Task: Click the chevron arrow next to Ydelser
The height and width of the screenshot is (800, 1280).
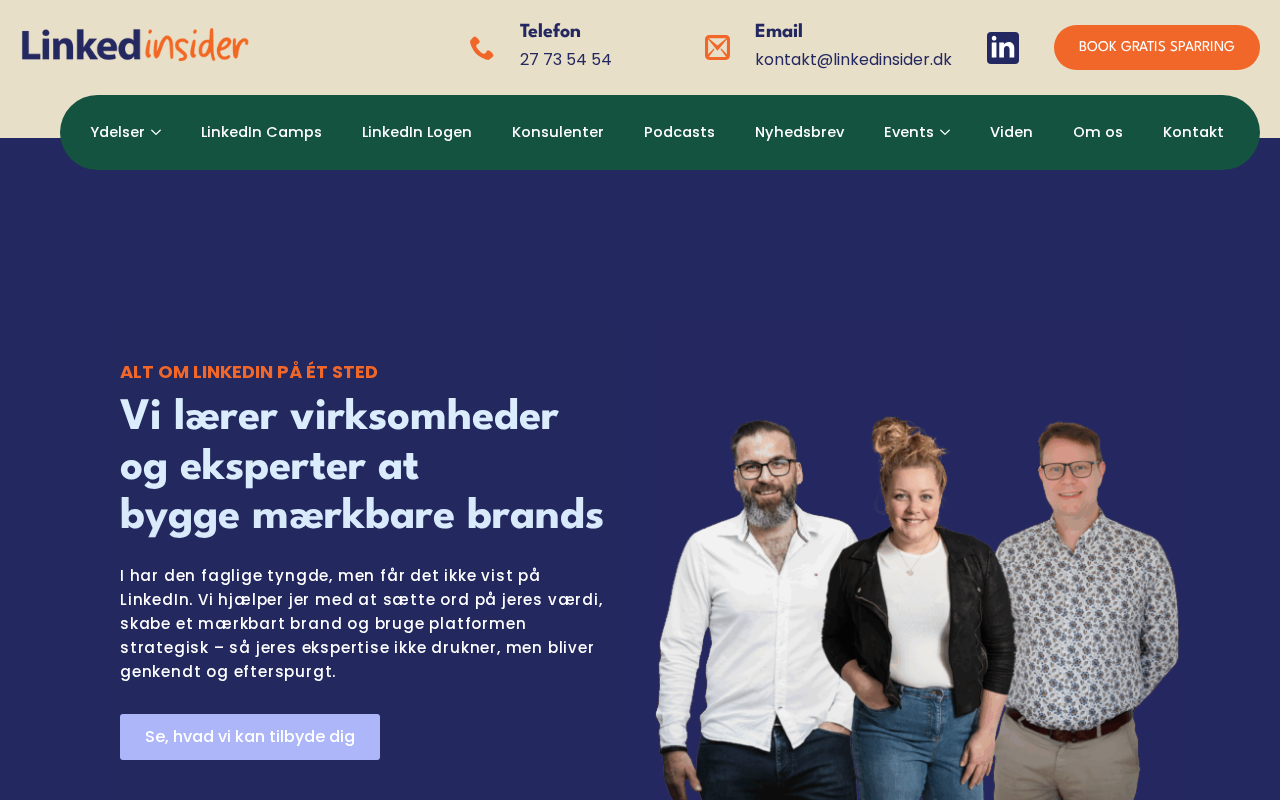Action: 156,132
